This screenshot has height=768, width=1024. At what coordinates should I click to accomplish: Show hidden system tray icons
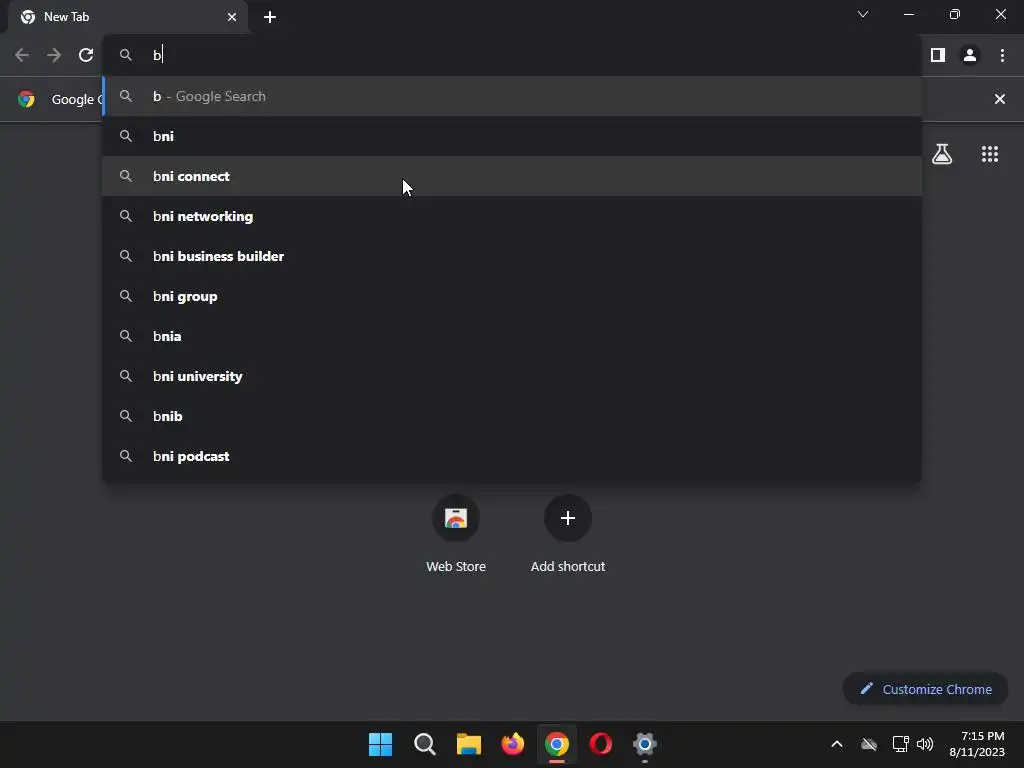tap(837, 744)
